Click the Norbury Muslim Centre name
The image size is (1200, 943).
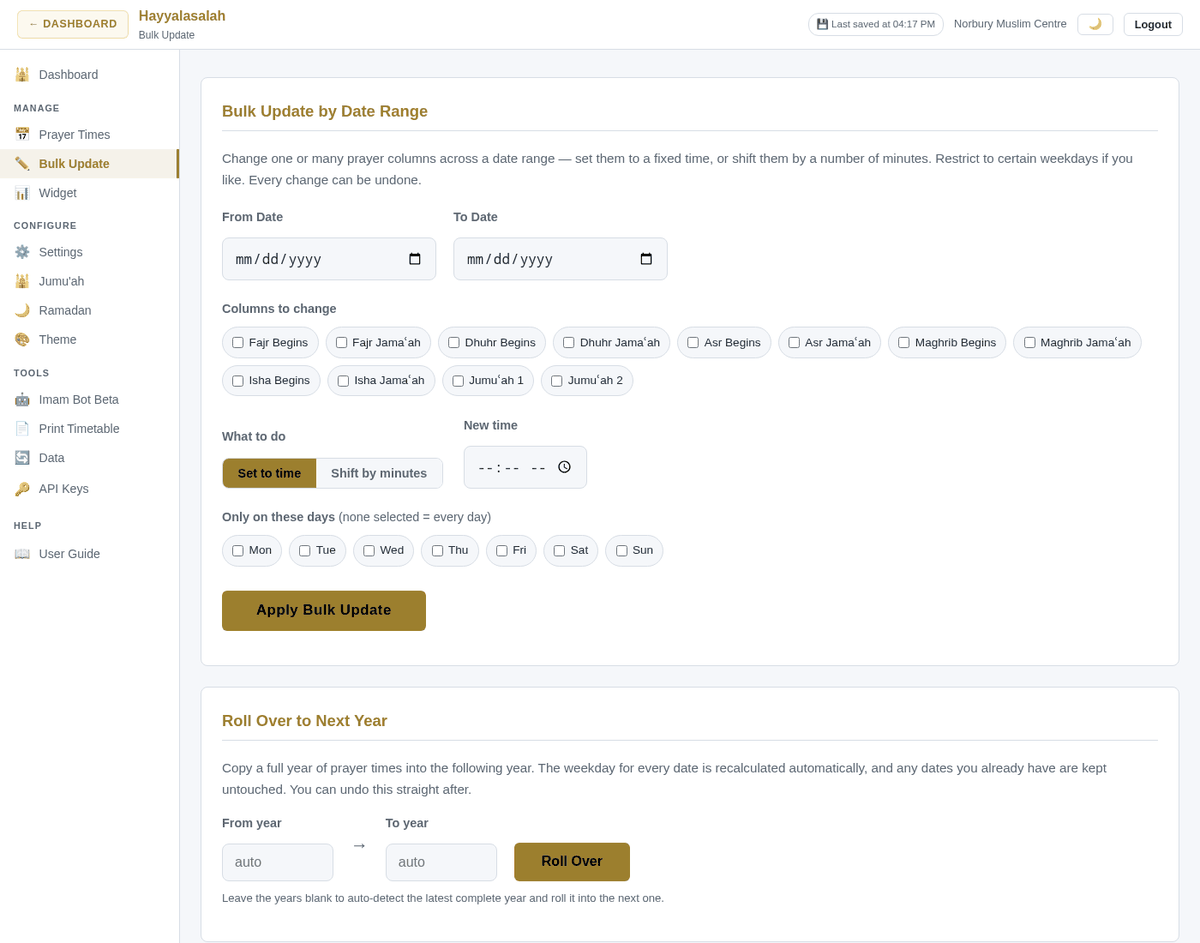tap(1010, 23)
